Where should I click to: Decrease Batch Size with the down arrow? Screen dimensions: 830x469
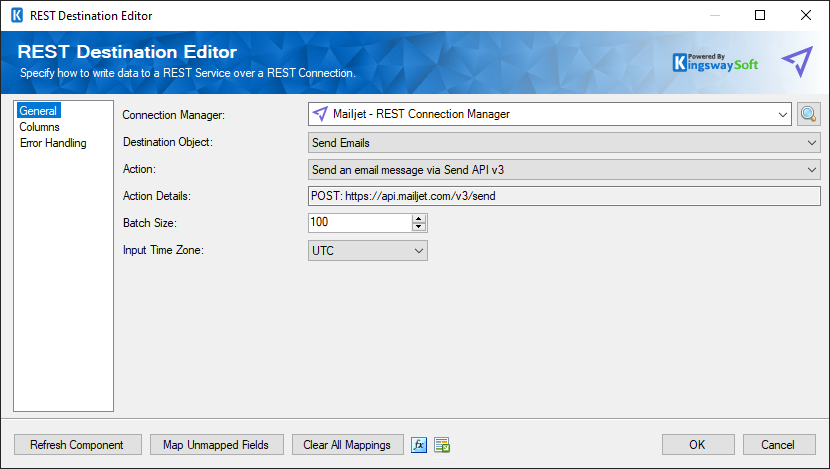[x=419, y=227]
